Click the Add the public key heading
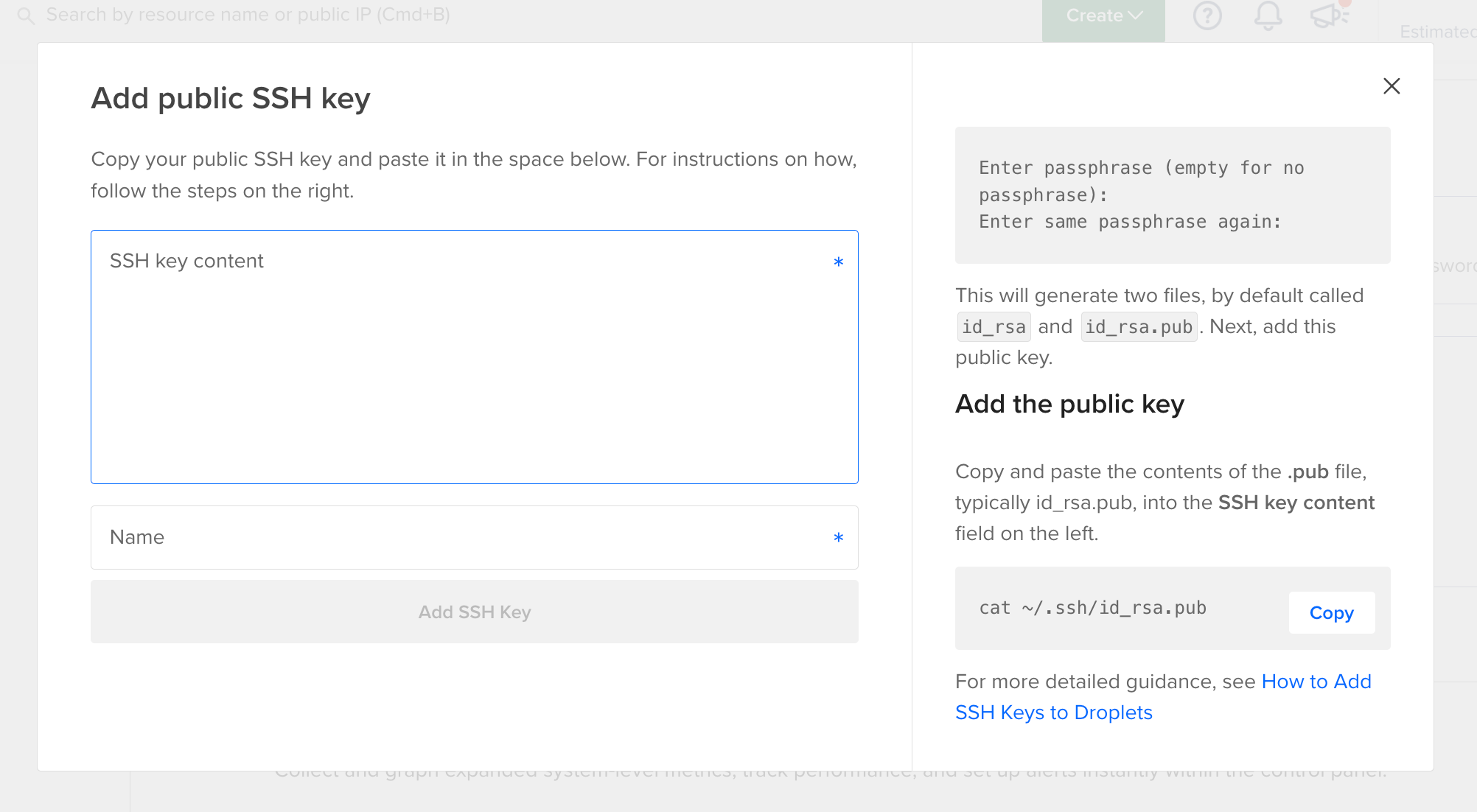 [1069, 404]
